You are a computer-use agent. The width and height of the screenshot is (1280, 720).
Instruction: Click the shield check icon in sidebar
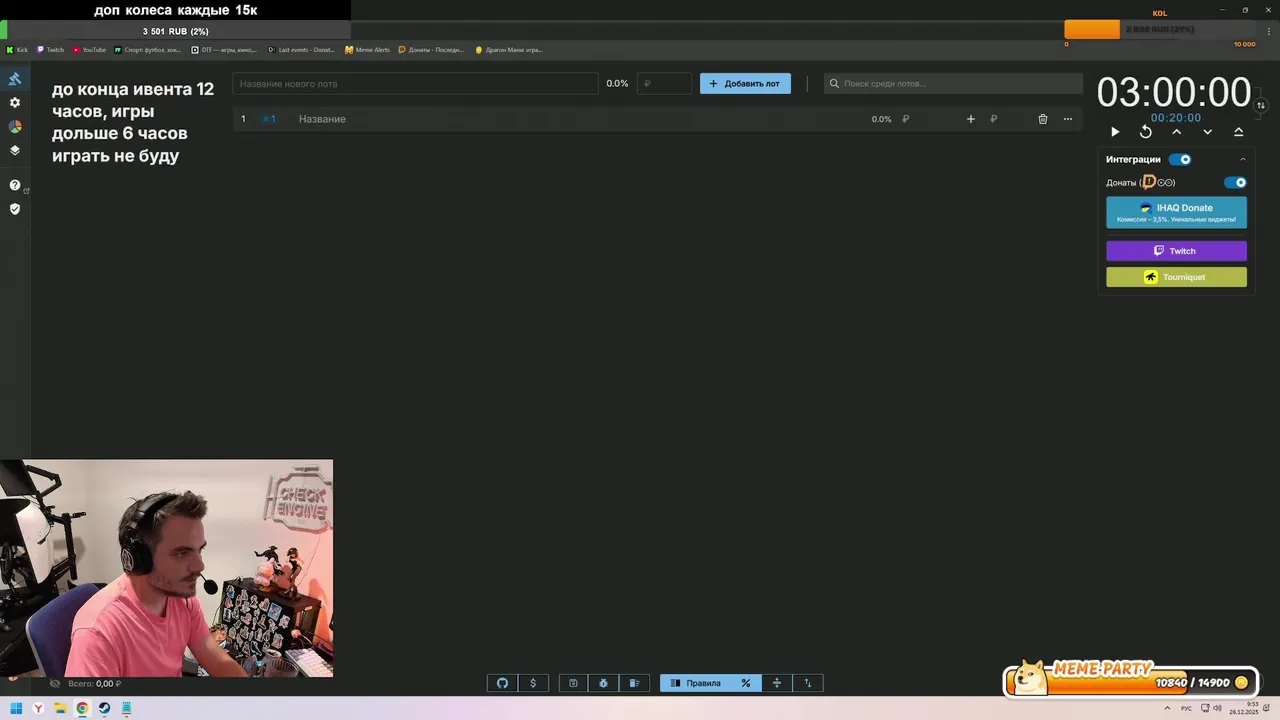15,209
